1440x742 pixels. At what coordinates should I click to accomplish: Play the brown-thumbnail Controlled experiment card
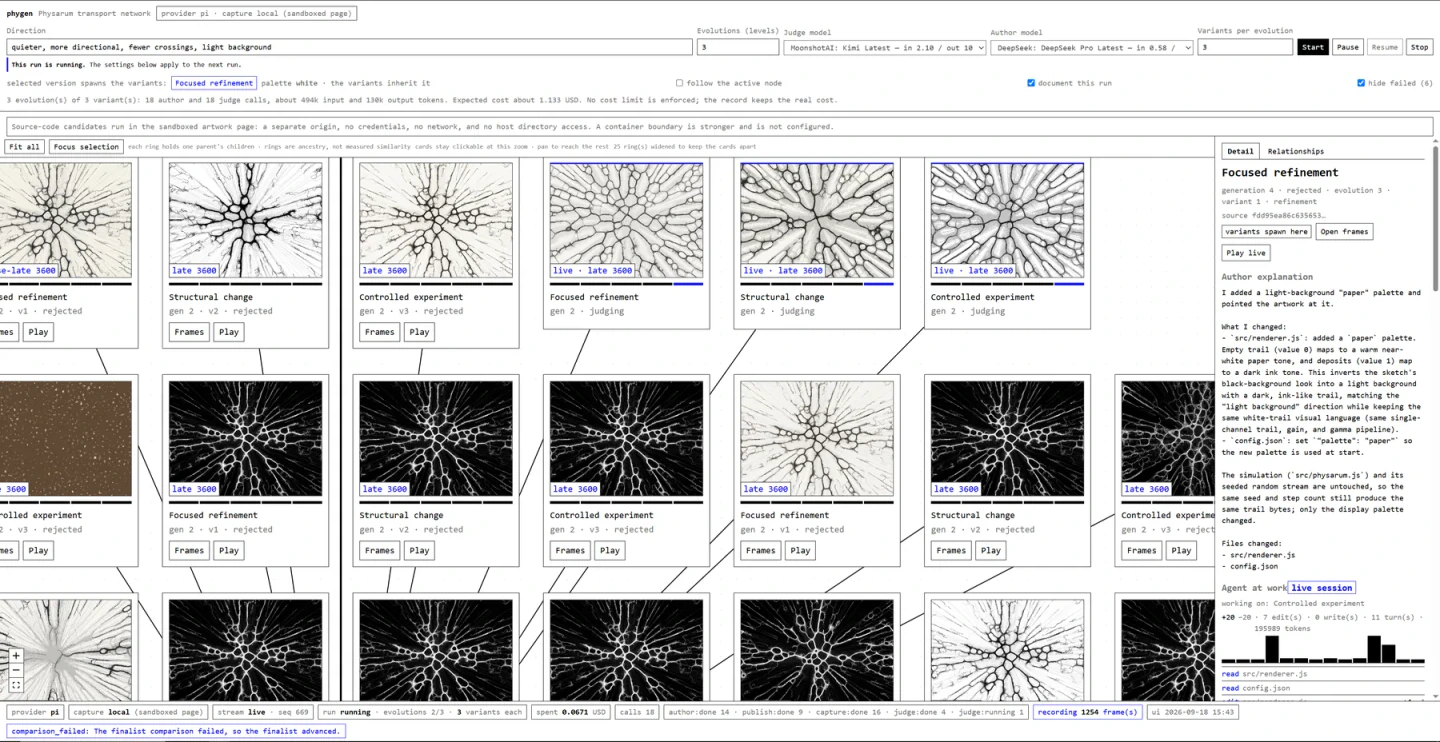click(38, 550)
